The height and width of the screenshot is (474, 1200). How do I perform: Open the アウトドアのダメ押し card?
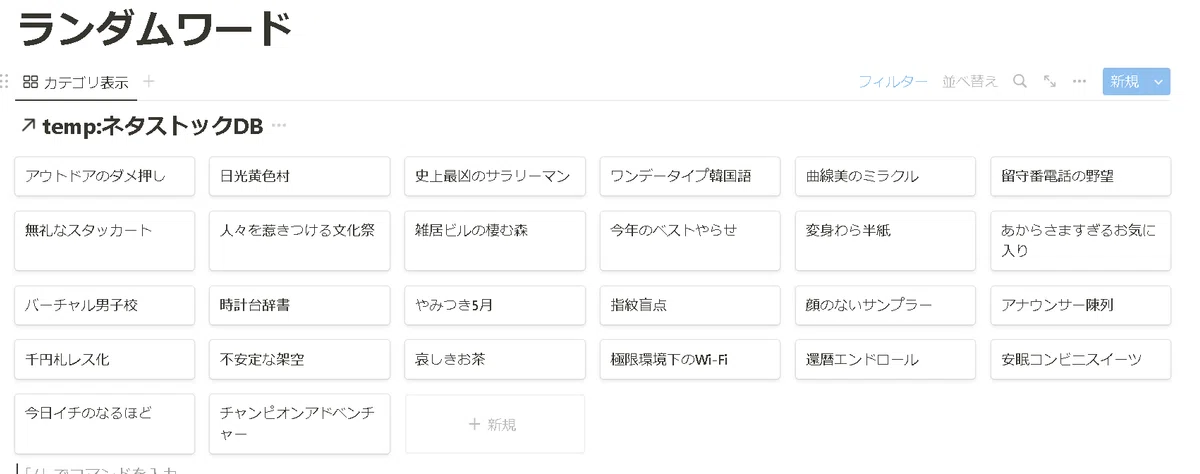[104, 176]
